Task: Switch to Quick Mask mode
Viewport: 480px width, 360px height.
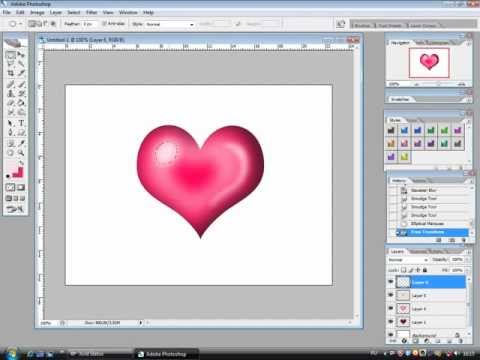Action: (x=21, y=187)
